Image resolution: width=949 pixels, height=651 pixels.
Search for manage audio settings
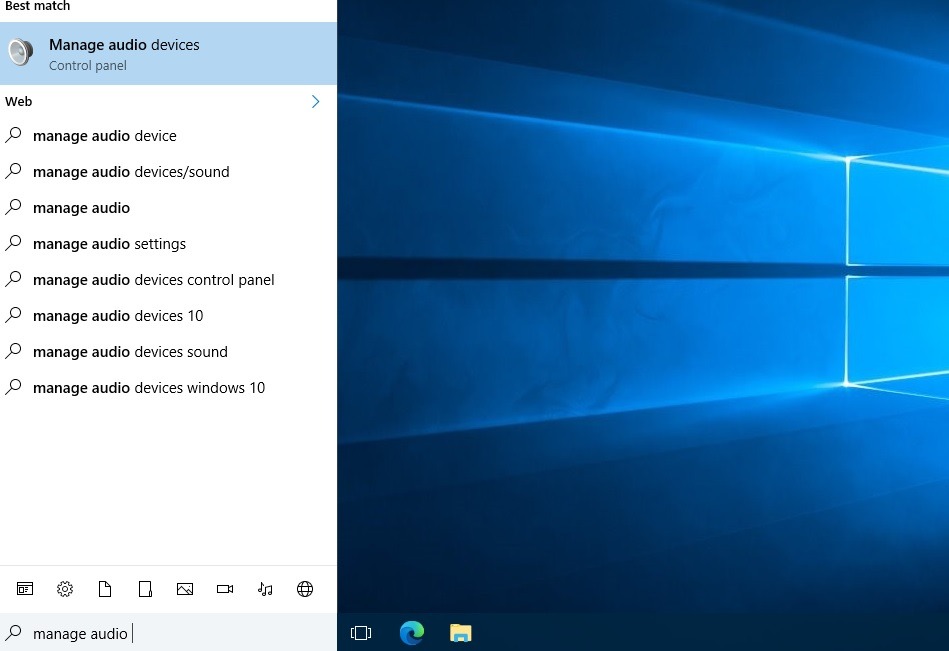coord(108,243)
